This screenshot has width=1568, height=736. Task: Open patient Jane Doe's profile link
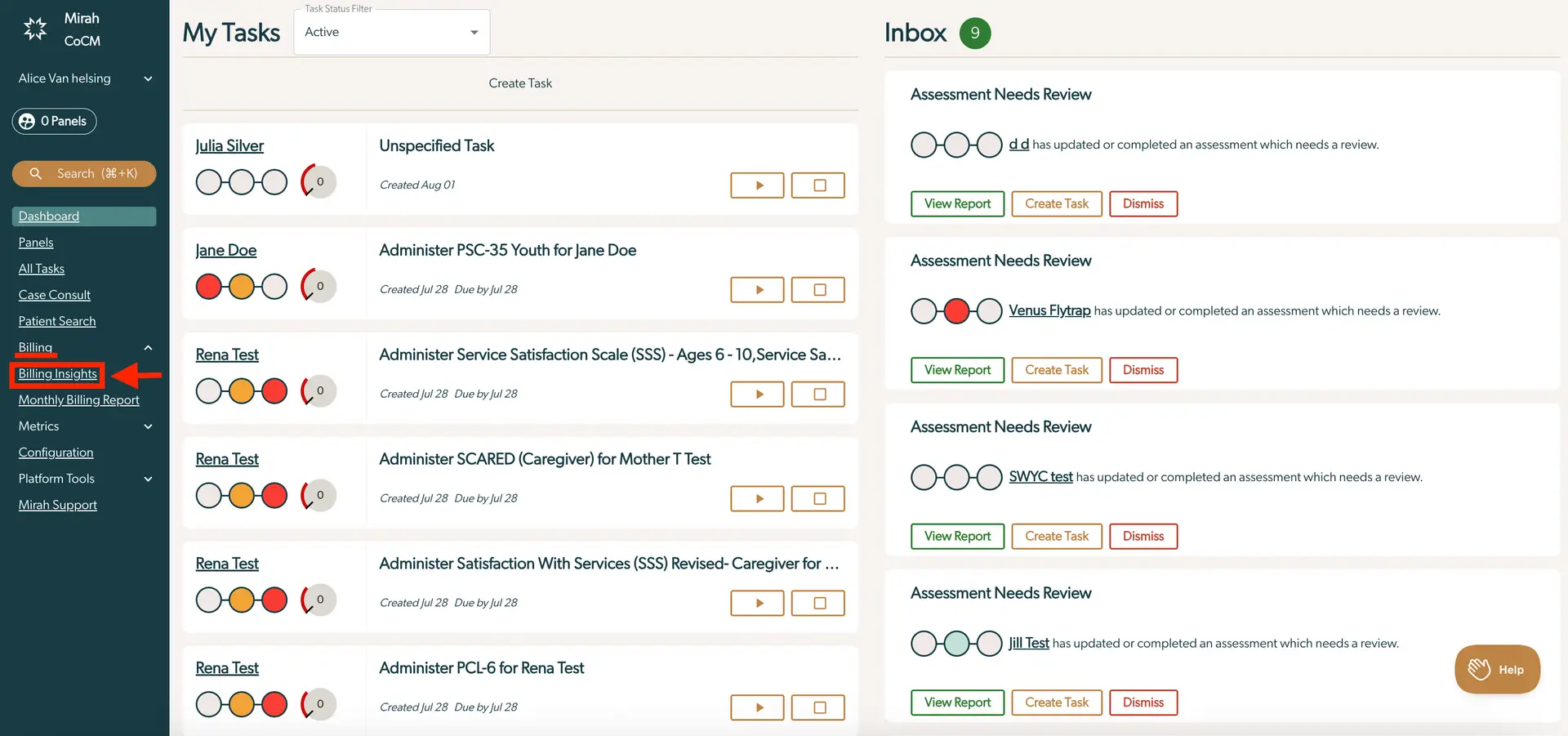pos(225,250)
